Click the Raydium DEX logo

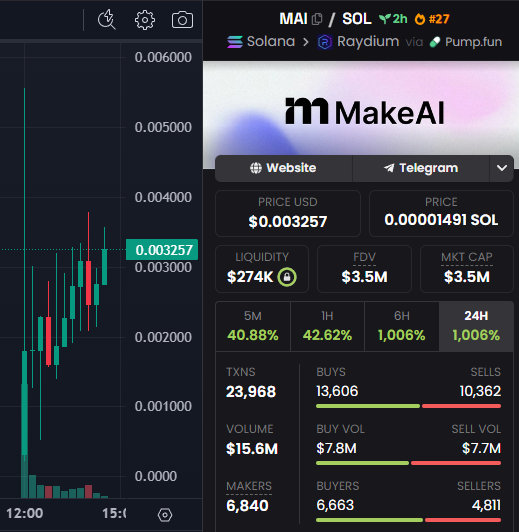[325, 42]
